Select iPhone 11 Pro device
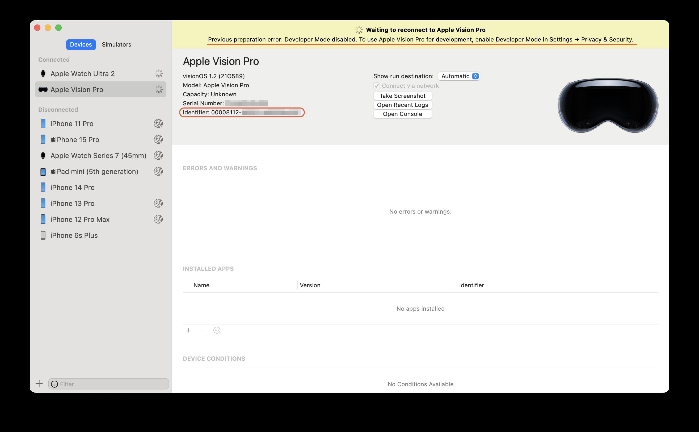This screenshot has width=699, height=432. [x=100, y=123]
